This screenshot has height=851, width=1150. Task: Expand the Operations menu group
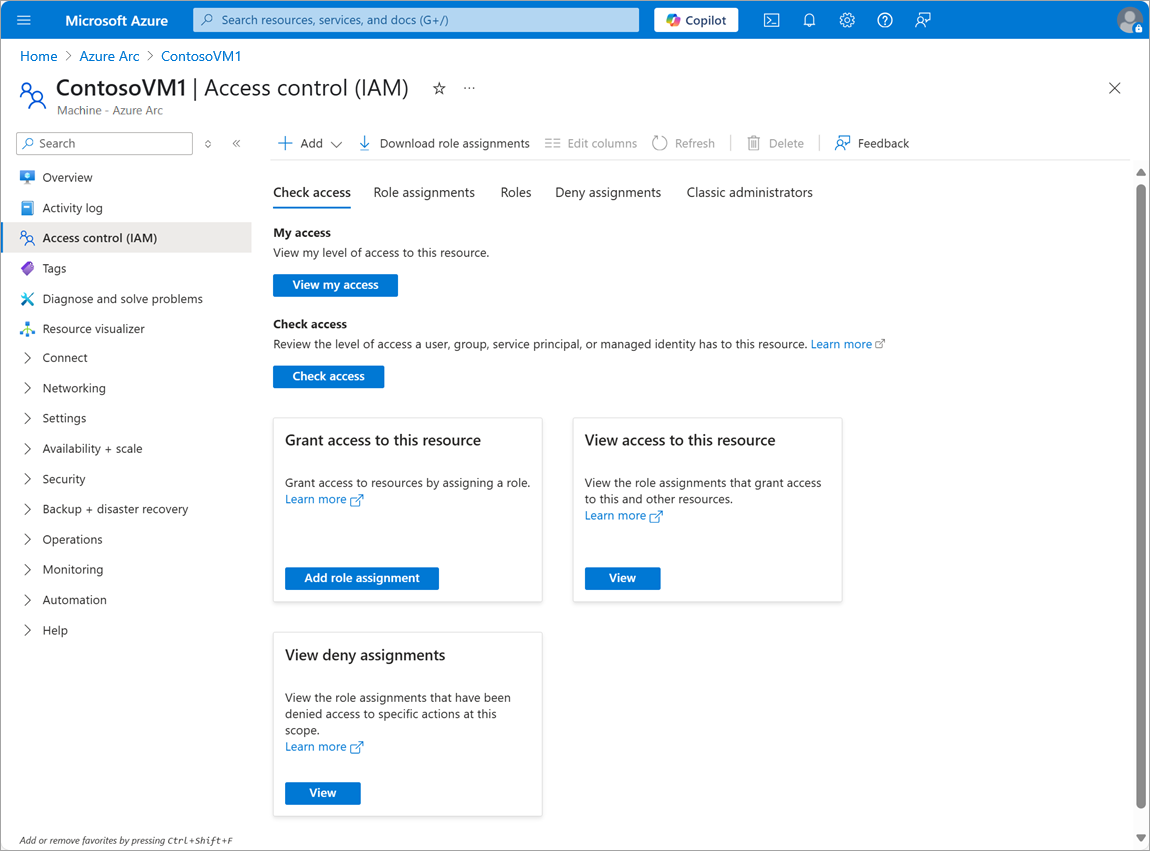pos(27,539)
